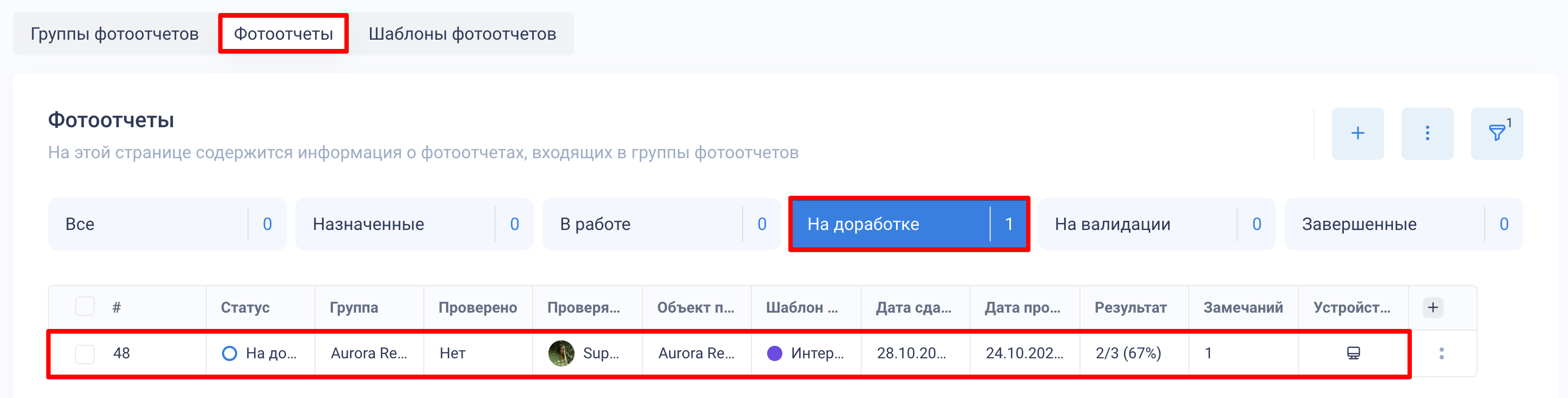Open the Шаблоны фотоотчетов tab
1568x398 pixels.
pyautogui.click(x=462, y=34)
